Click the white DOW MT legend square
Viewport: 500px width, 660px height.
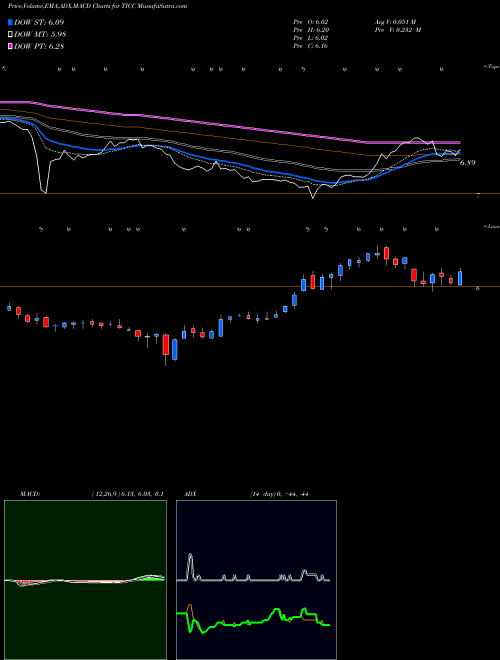(x=10, y=35)
